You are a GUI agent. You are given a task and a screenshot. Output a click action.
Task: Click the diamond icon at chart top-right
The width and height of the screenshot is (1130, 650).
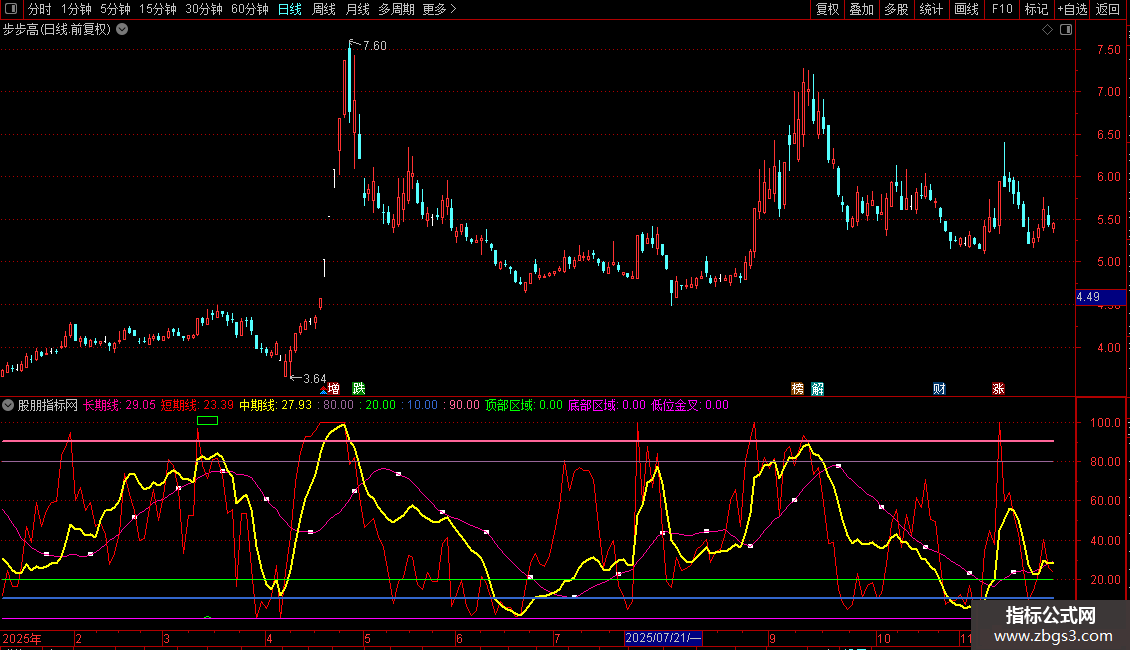coord(1047,29)
